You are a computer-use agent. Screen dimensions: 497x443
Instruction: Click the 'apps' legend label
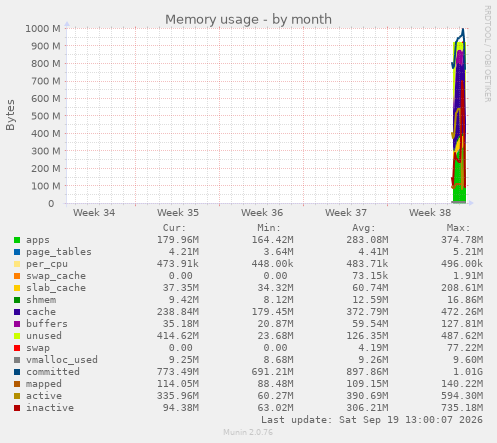tap(38, 240)
